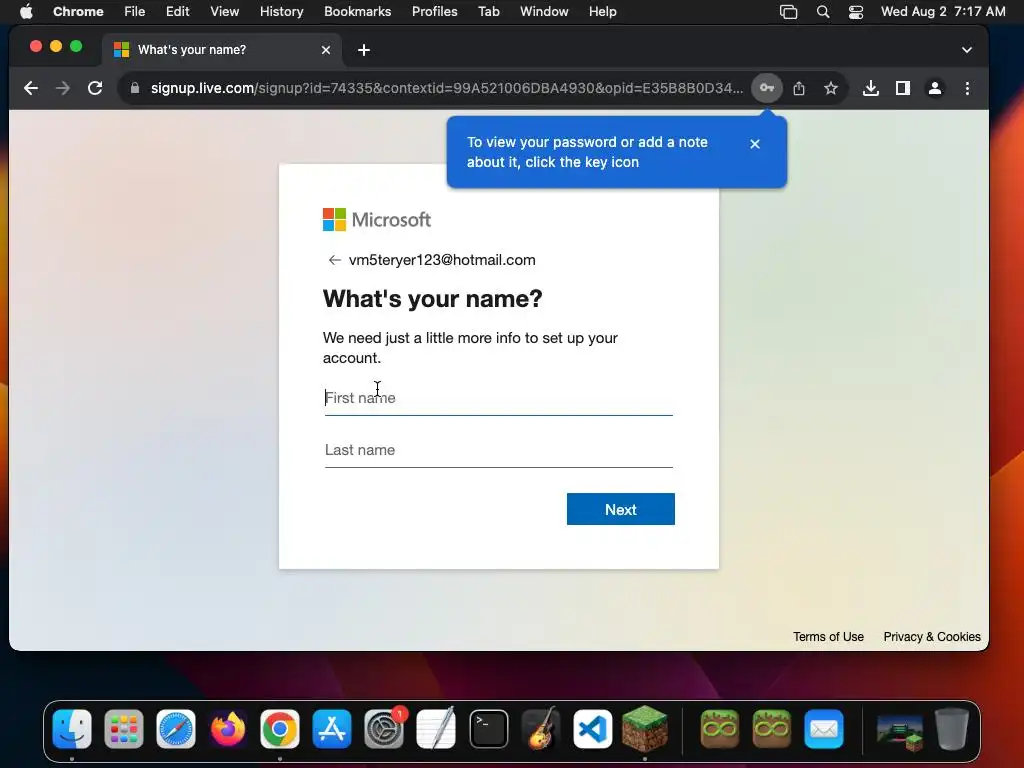Reload the signup page
Viewport: 1024px width, 768px height.
point(95,88)
